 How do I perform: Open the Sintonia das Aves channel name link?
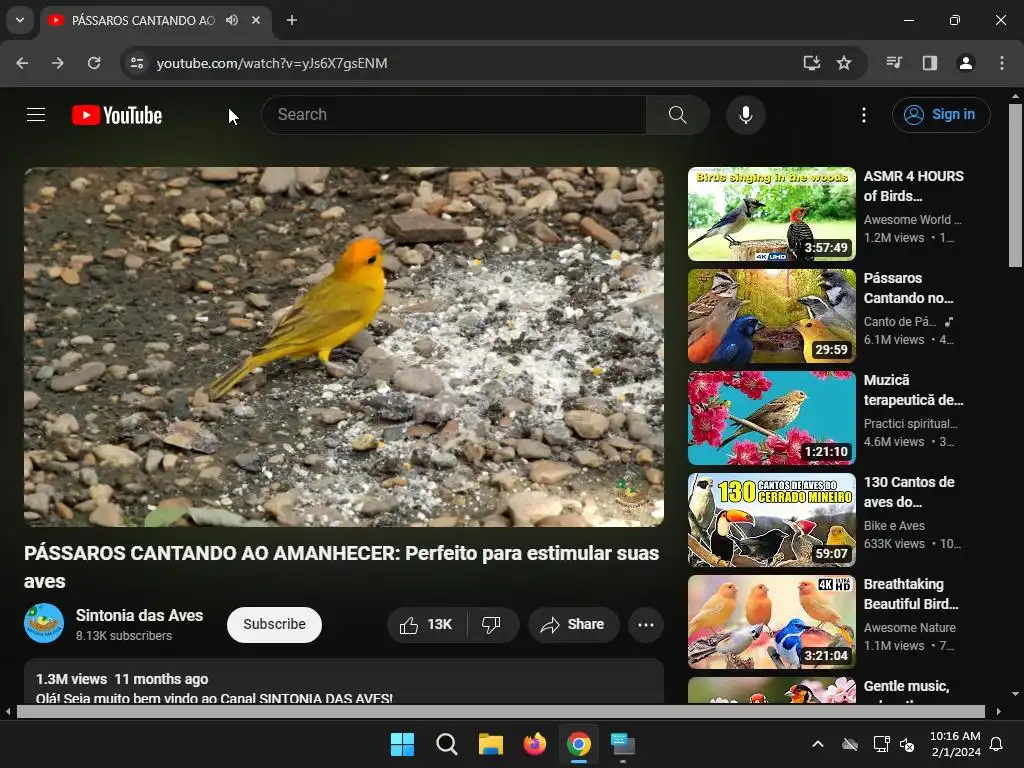(x=139, y=615)
